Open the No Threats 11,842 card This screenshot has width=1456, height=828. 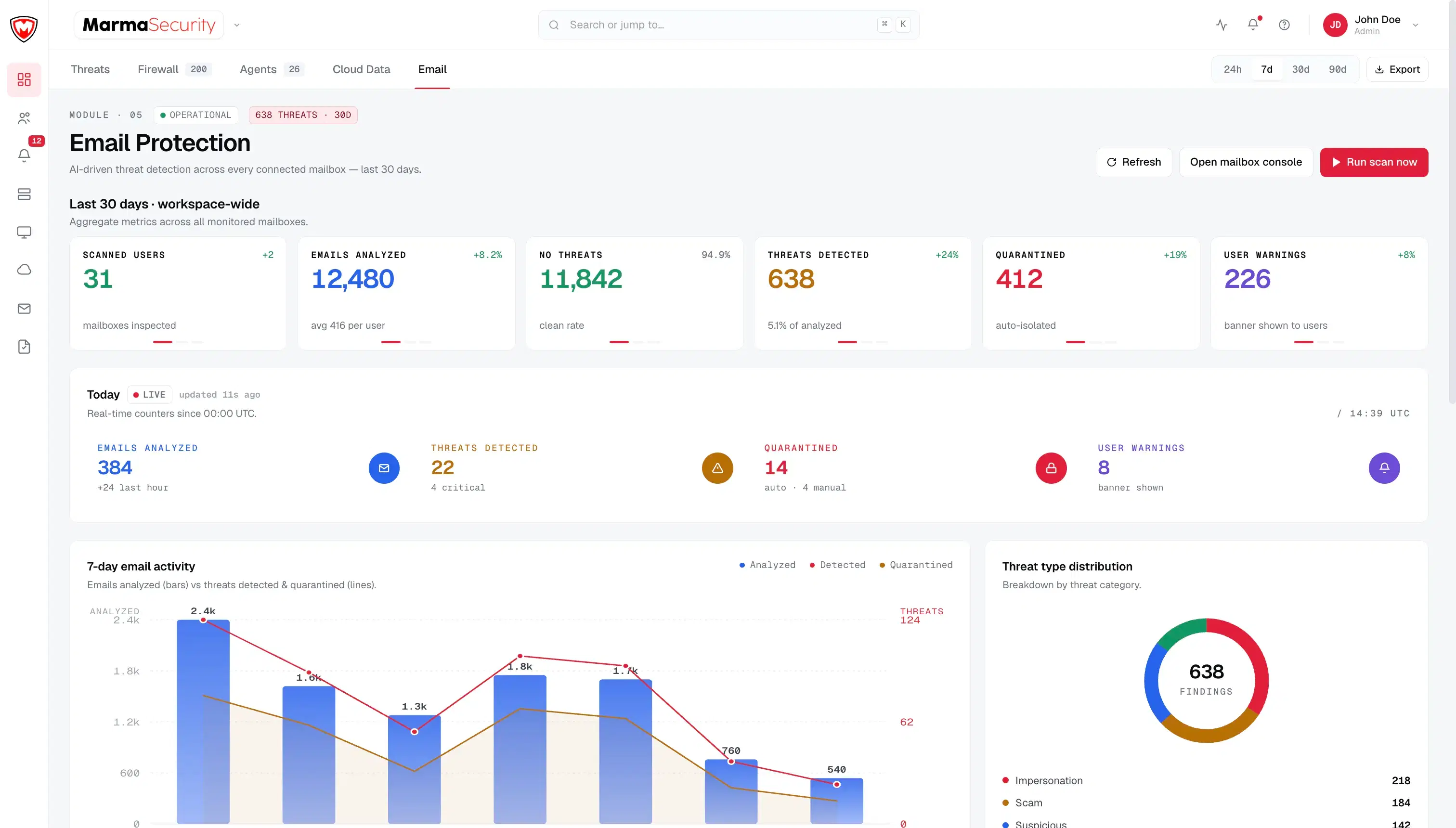(x=635, y=294)
